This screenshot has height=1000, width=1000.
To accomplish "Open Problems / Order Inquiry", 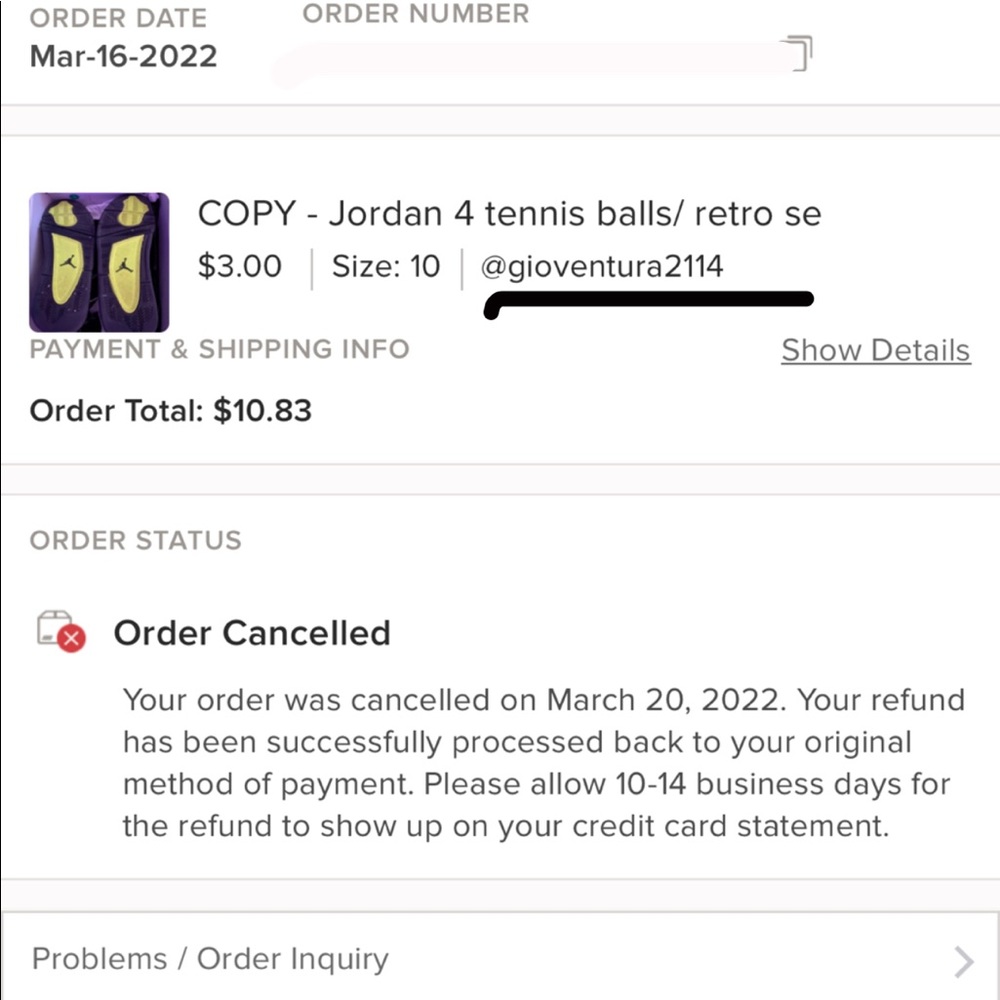I will click(x=209, y=958).
